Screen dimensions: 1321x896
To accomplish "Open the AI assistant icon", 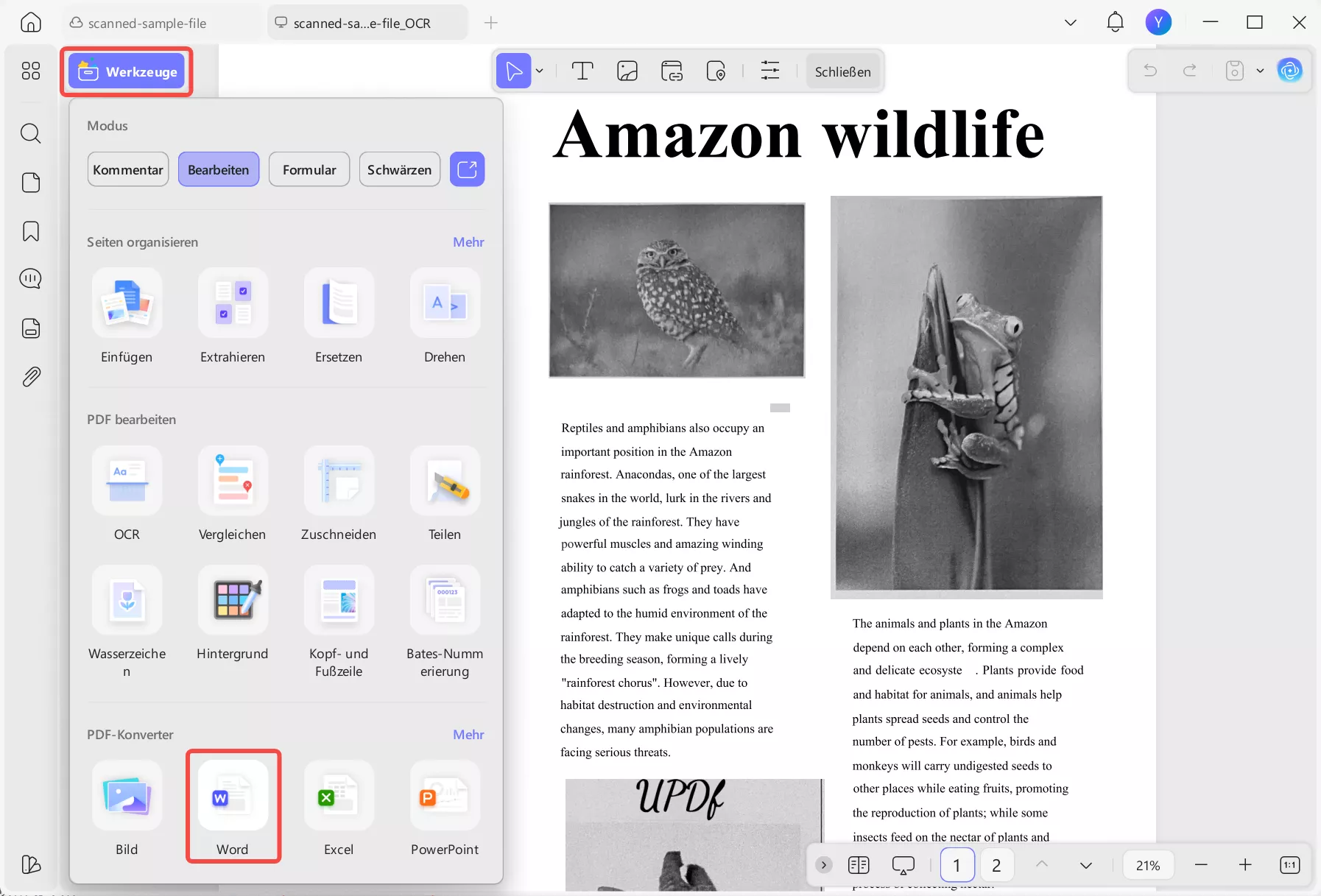I will tap(1290, 71).
